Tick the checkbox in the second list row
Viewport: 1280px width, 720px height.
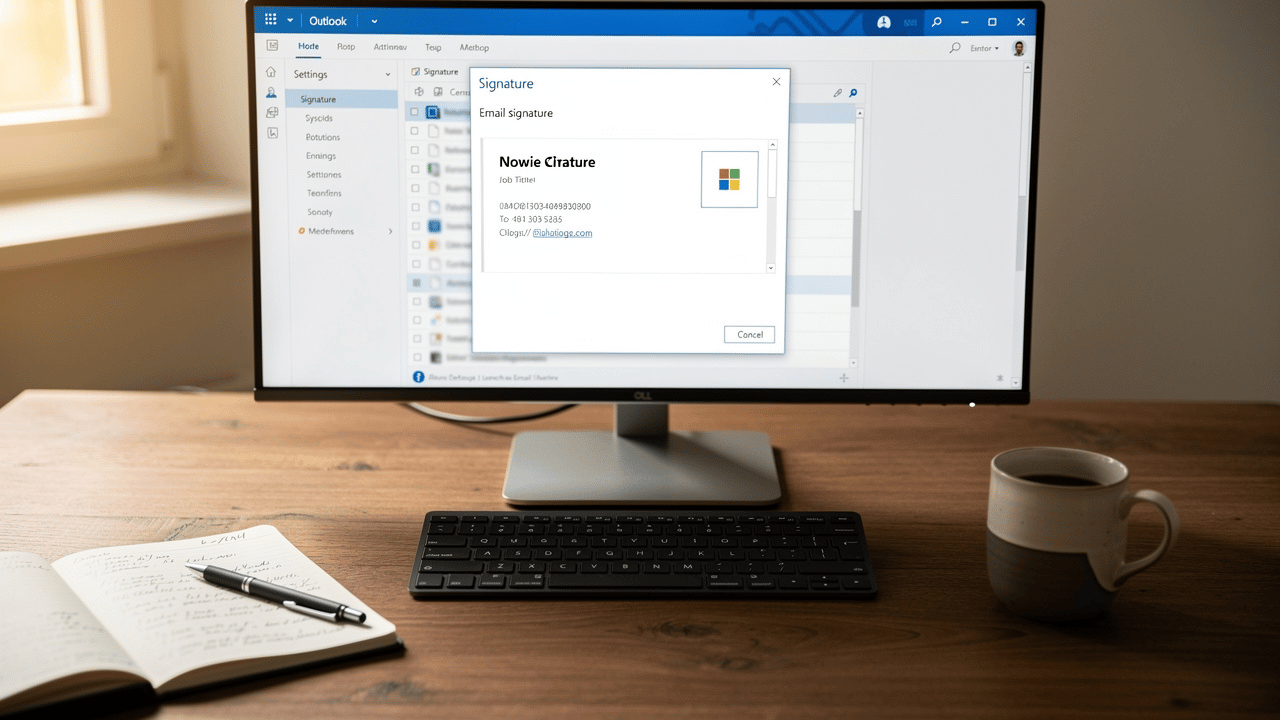[x=415, y=131]
